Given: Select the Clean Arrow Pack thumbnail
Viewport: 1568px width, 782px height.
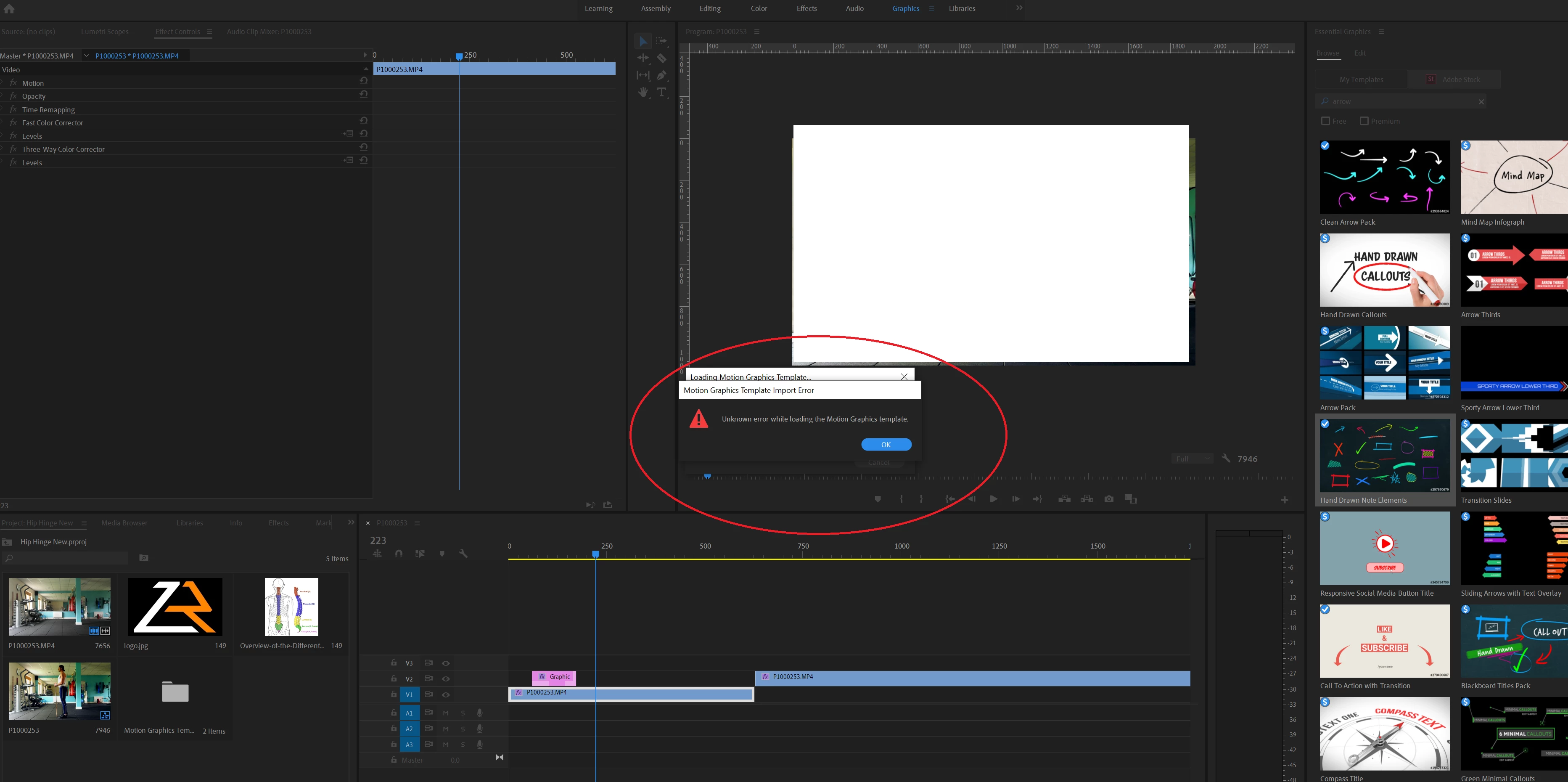Looking at the screenshot, I should [x=1384, y=177].
